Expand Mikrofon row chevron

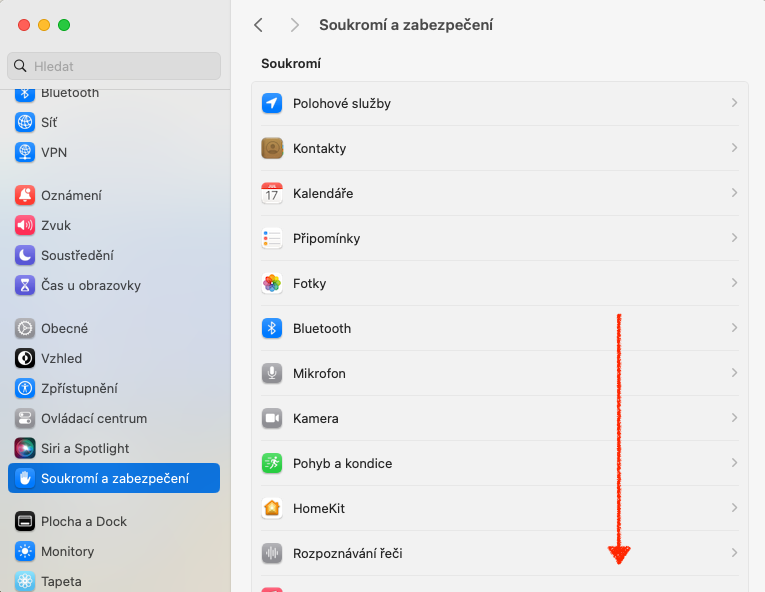click(734, 373)
